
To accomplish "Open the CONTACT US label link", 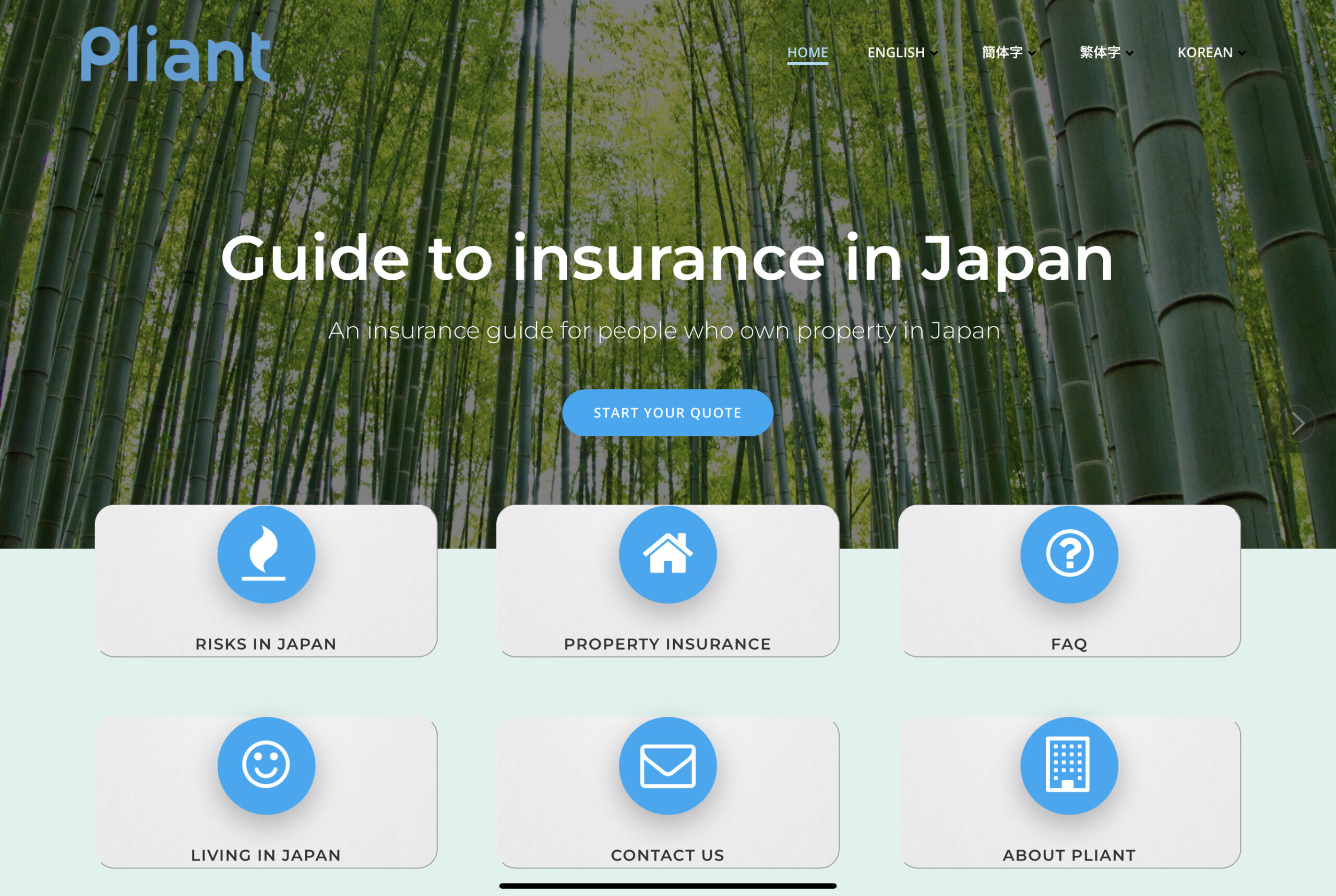I will [667, 855].
